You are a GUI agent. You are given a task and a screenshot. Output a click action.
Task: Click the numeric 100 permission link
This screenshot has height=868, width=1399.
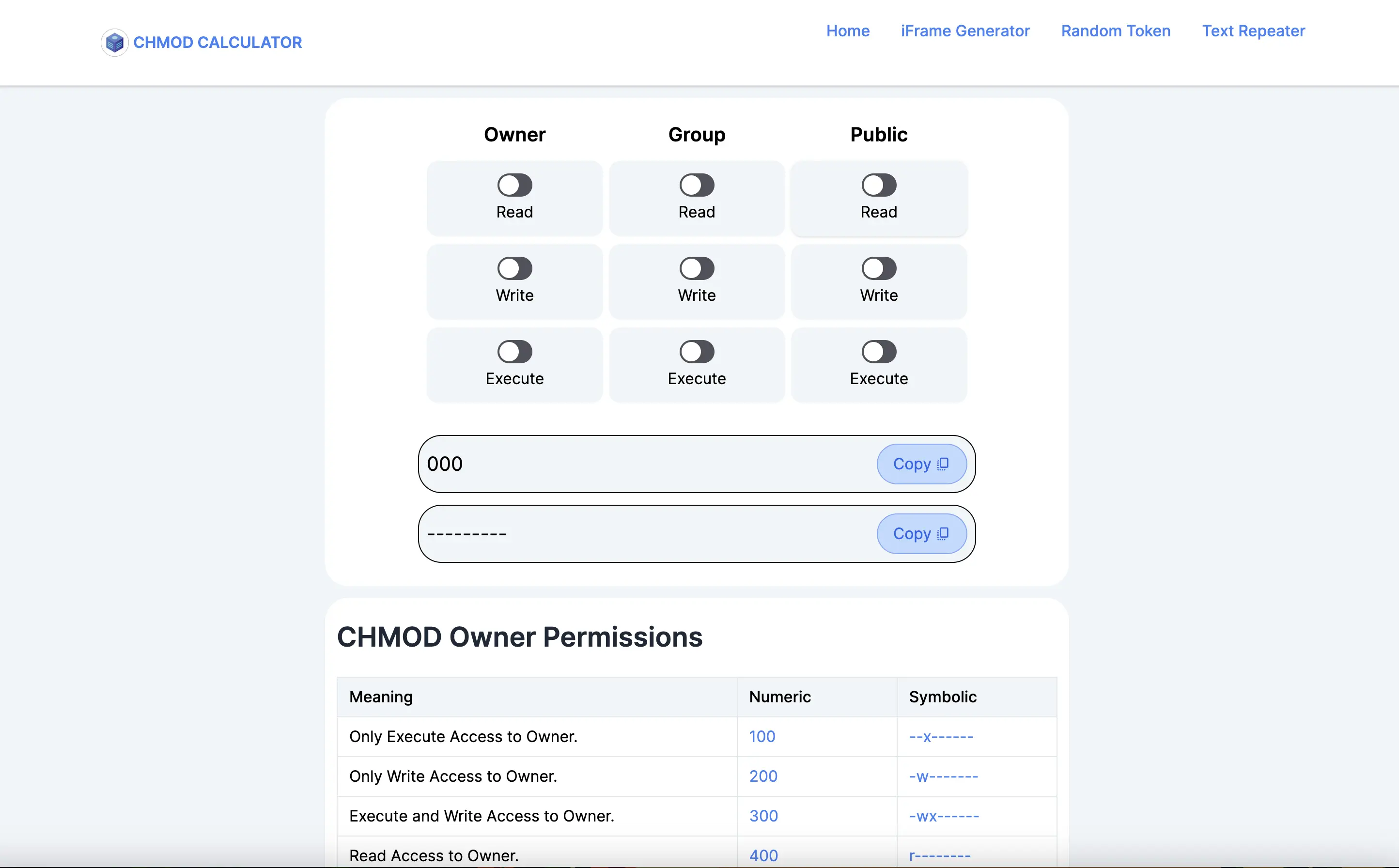(x=762, y=737)
